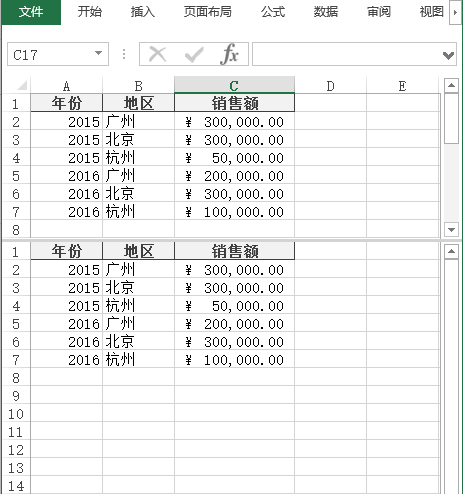Click upper pane scrollbar down arrow
463x494 pixels.
(x=451, y=230)
